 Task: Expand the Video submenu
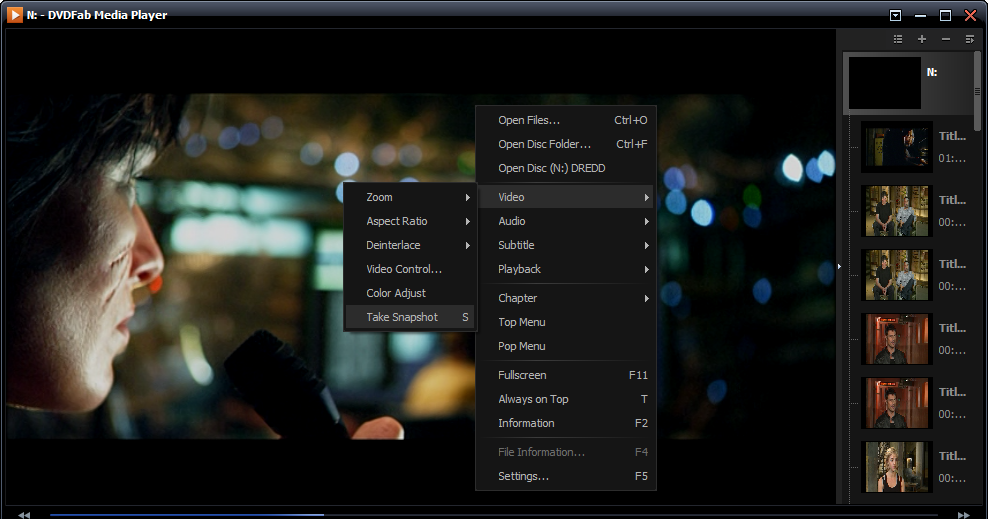566,197
